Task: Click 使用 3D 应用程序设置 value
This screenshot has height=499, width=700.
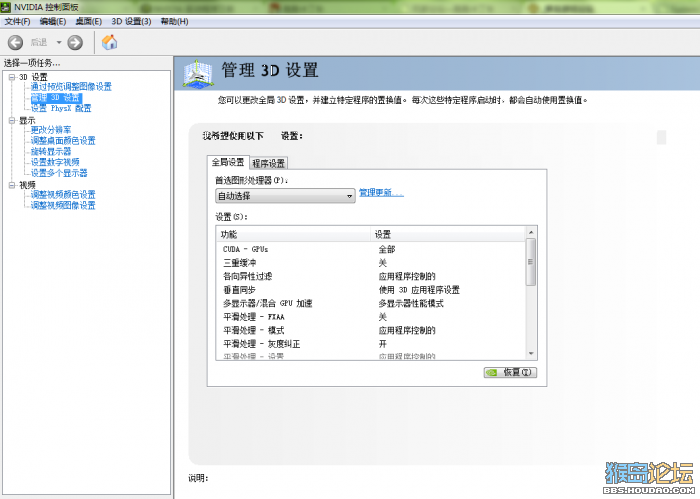Action: [x=419, y=290]
